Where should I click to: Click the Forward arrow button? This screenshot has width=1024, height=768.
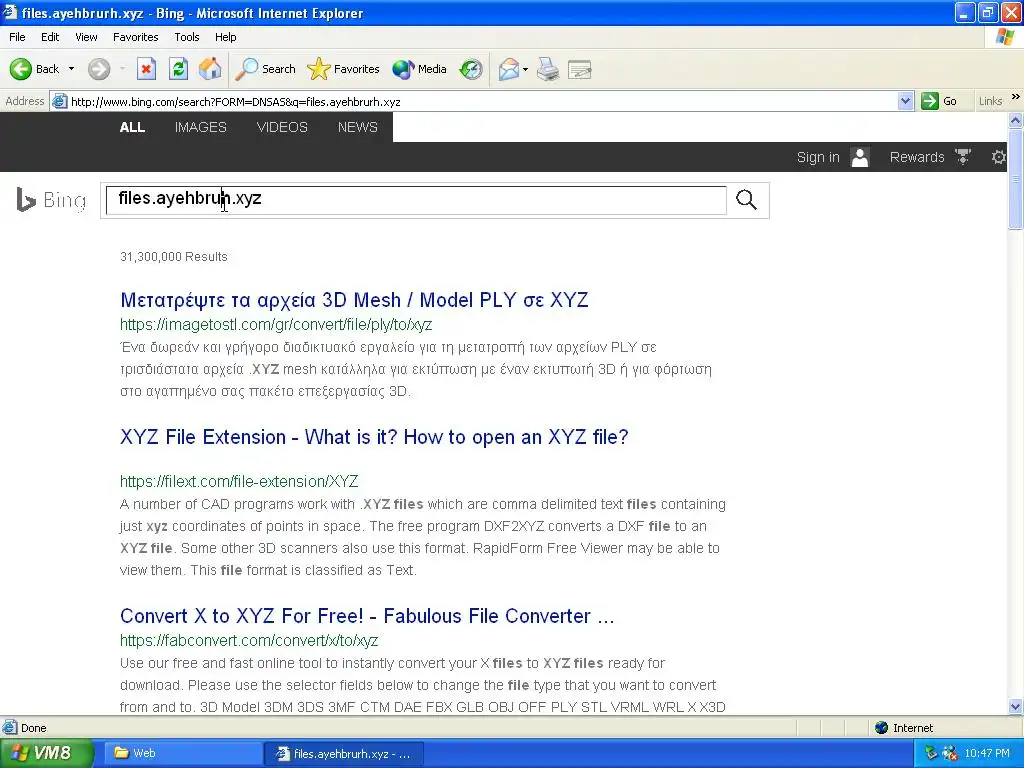(99, 69)
